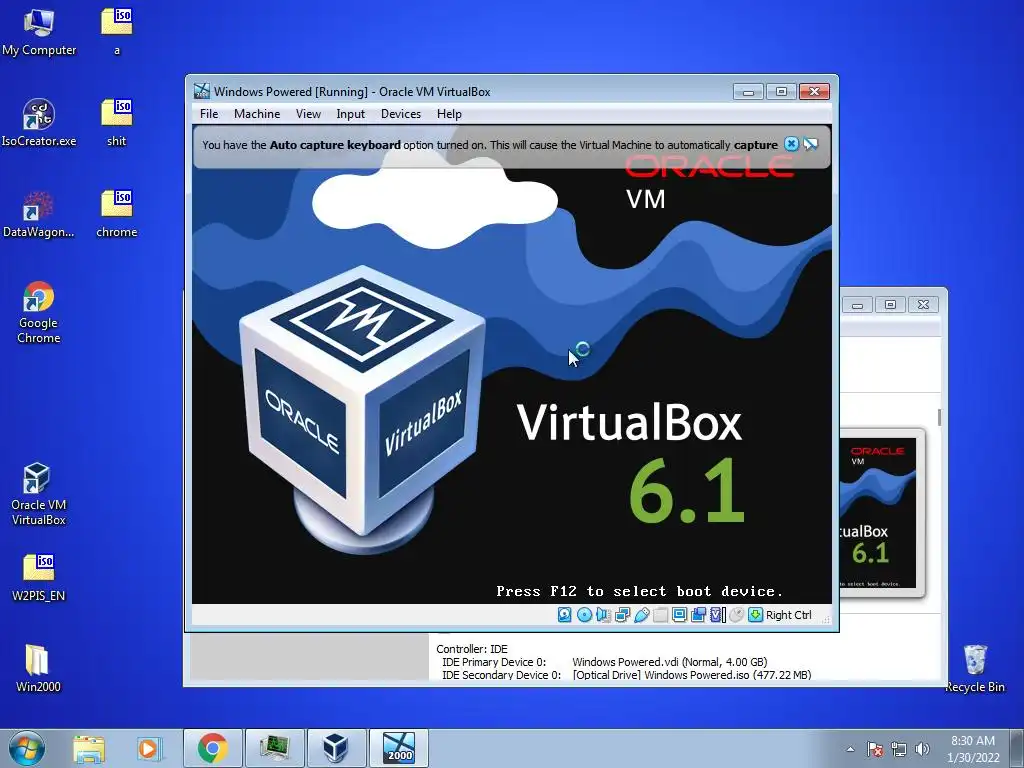This screenshot has height=768, width=1024.
Task: Click the VirtualBox icon in window title bar
Action: tap(202, 91)
